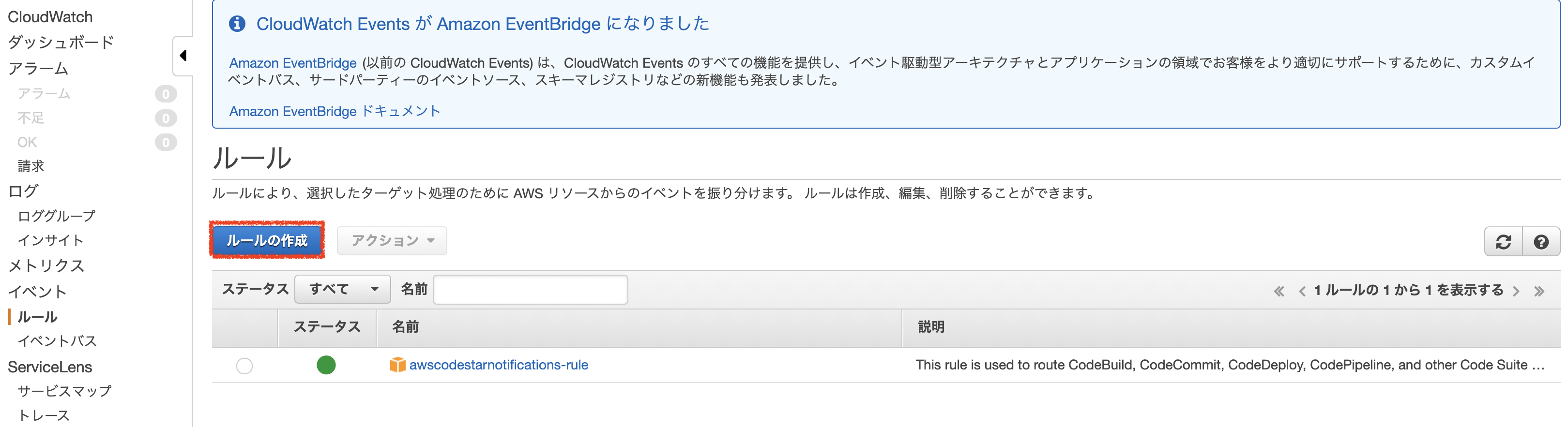This screenshot has height=427, width=1568.
Task: Click the orange rule icon beside awscodestarnotifications-rule
Action: point(397,364)
